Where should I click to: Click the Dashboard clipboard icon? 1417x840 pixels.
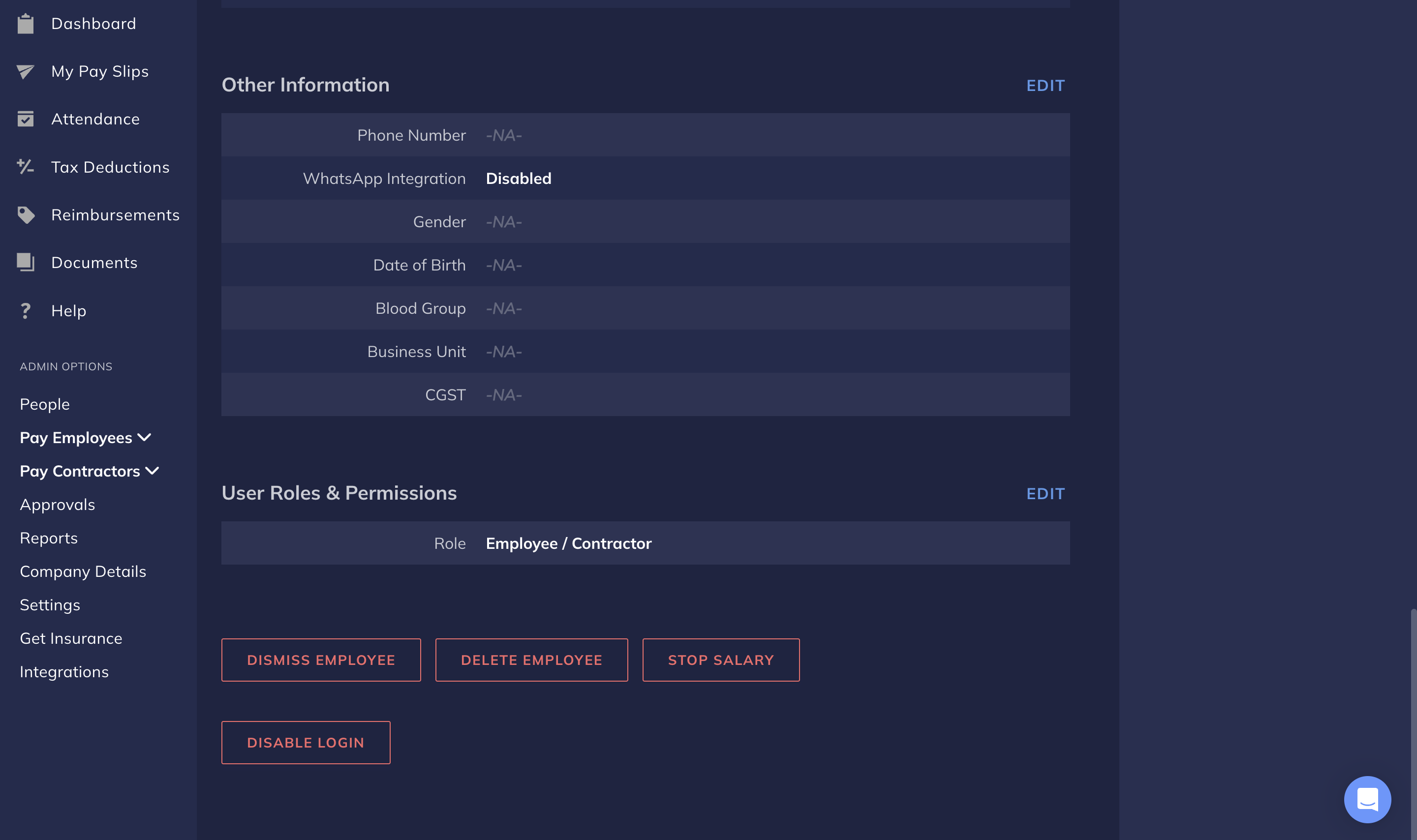pyautogui.click(x=26, y=24)
